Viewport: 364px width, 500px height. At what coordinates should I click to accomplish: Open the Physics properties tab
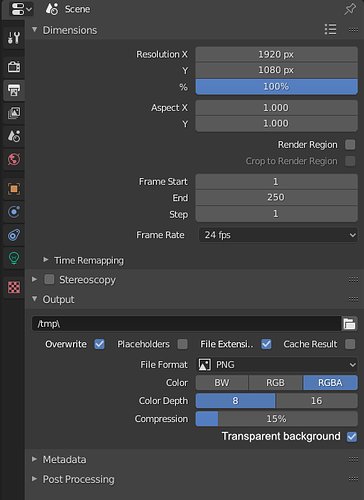(14, 212)
